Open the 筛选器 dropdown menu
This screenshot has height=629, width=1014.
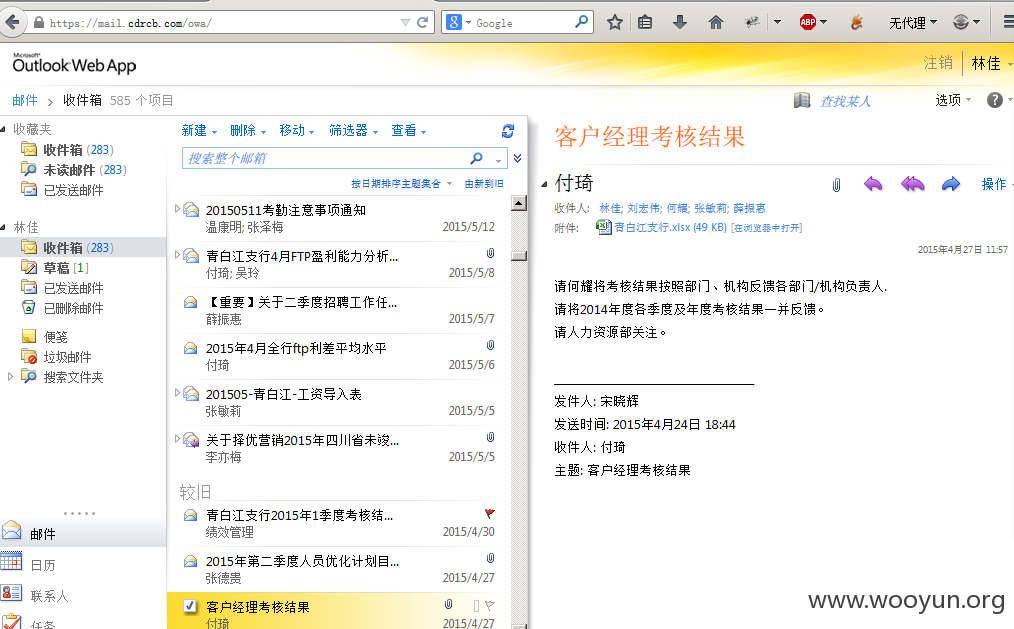click(353, 131)
